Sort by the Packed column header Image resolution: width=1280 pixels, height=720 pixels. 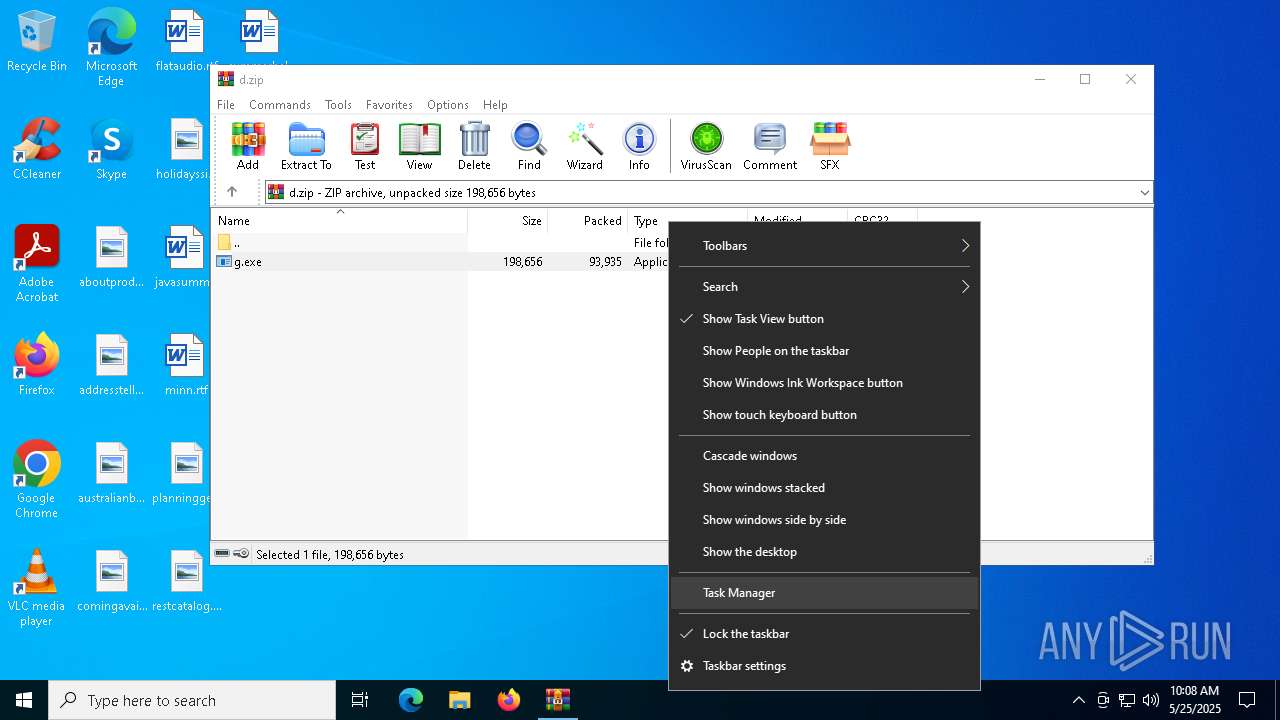coord(588,220)
